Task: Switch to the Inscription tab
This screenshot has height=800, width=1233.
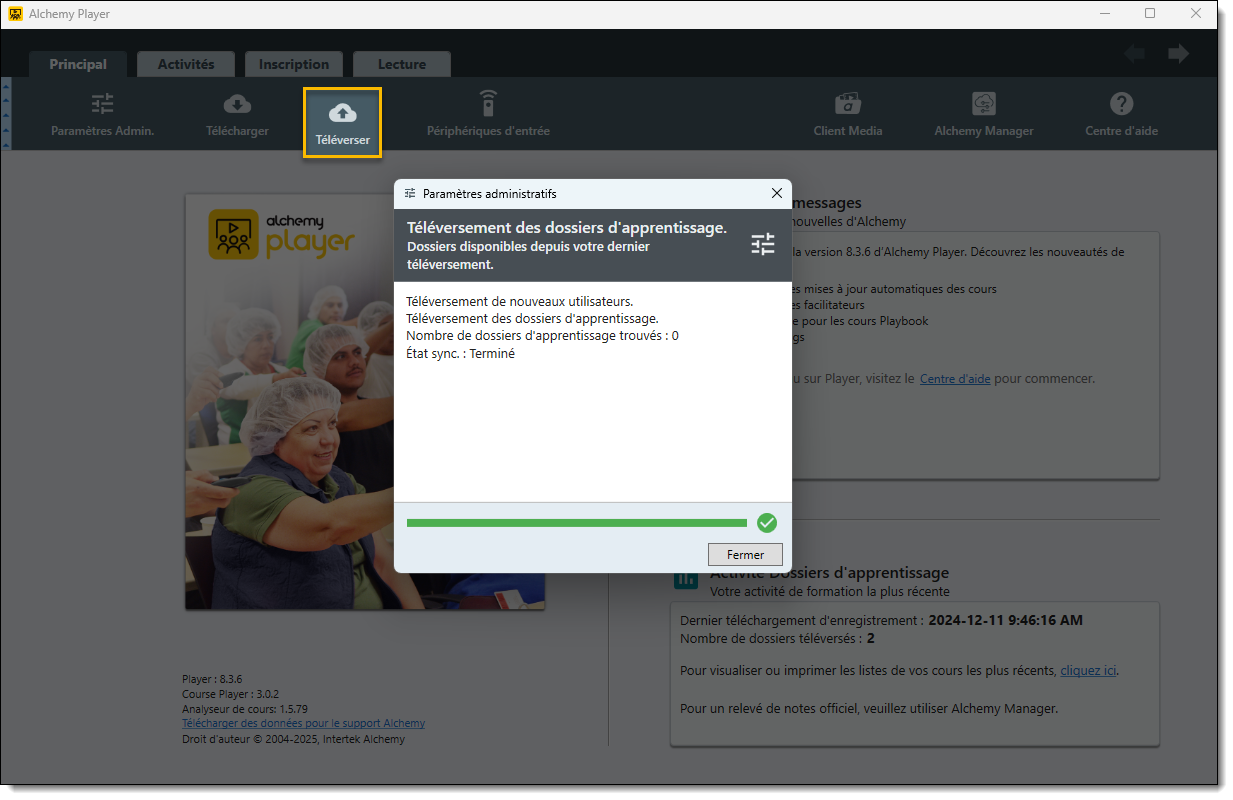Action: (294, 64)
